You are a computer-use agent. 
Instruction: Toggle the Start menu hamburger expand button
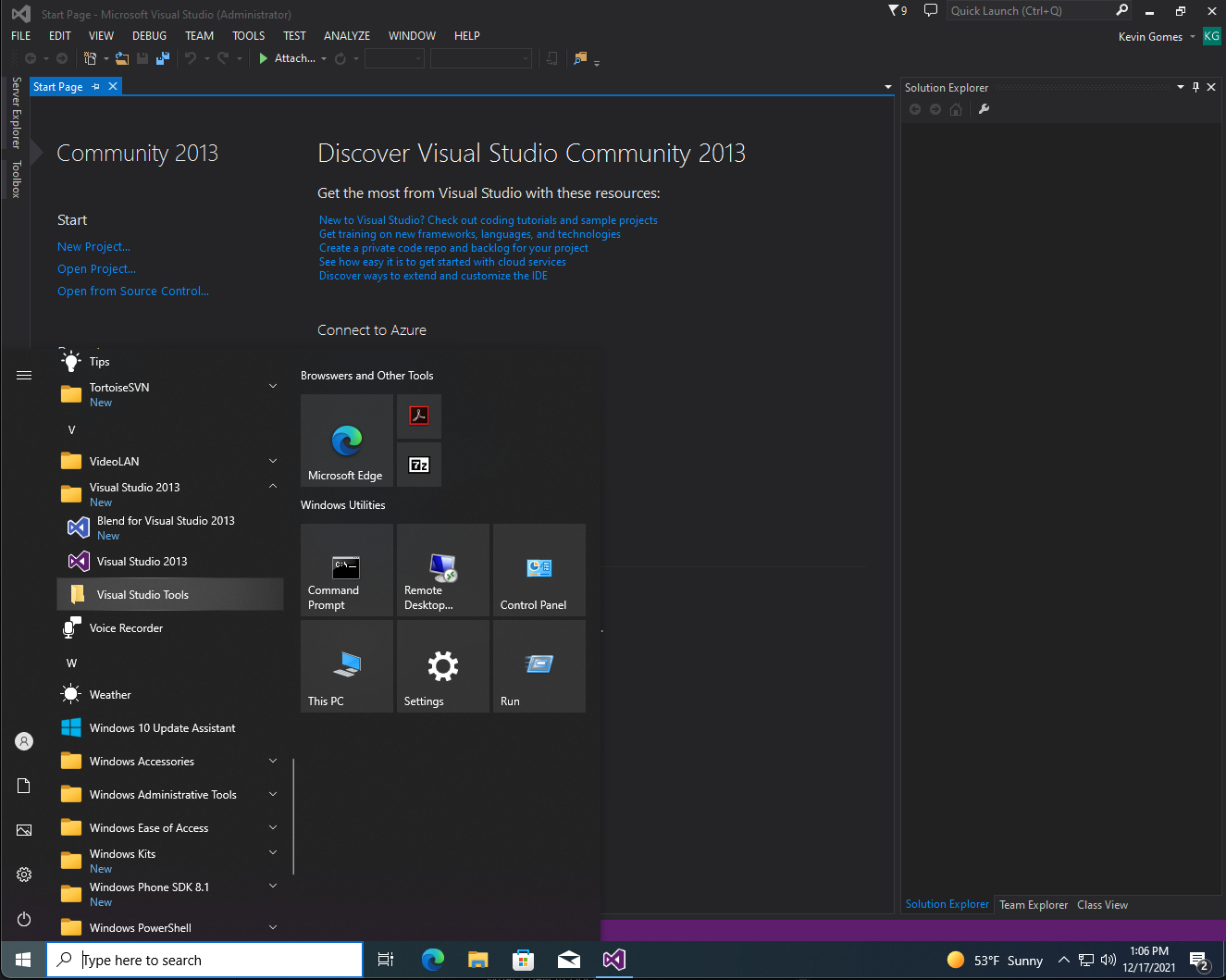coord(24,375)
